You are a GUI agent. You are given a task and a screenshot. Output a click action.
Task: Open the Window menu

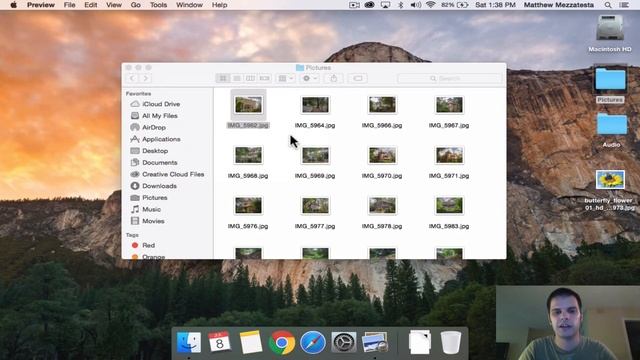pos(189,5)
